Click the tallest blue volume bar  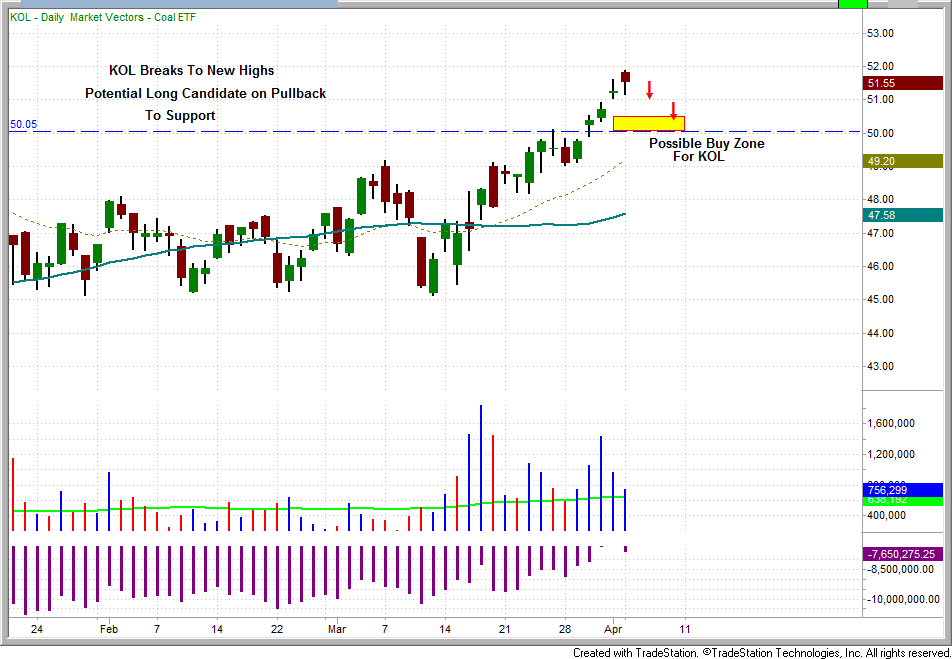pyautogui.click(x=481, y=468)
